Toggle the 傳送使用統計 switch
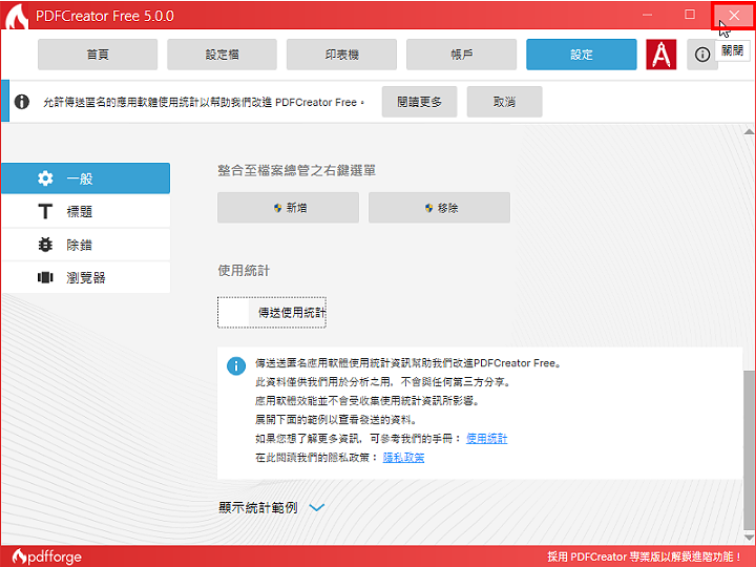The width and height of the screenshot is (756, 567). [272, 312]
